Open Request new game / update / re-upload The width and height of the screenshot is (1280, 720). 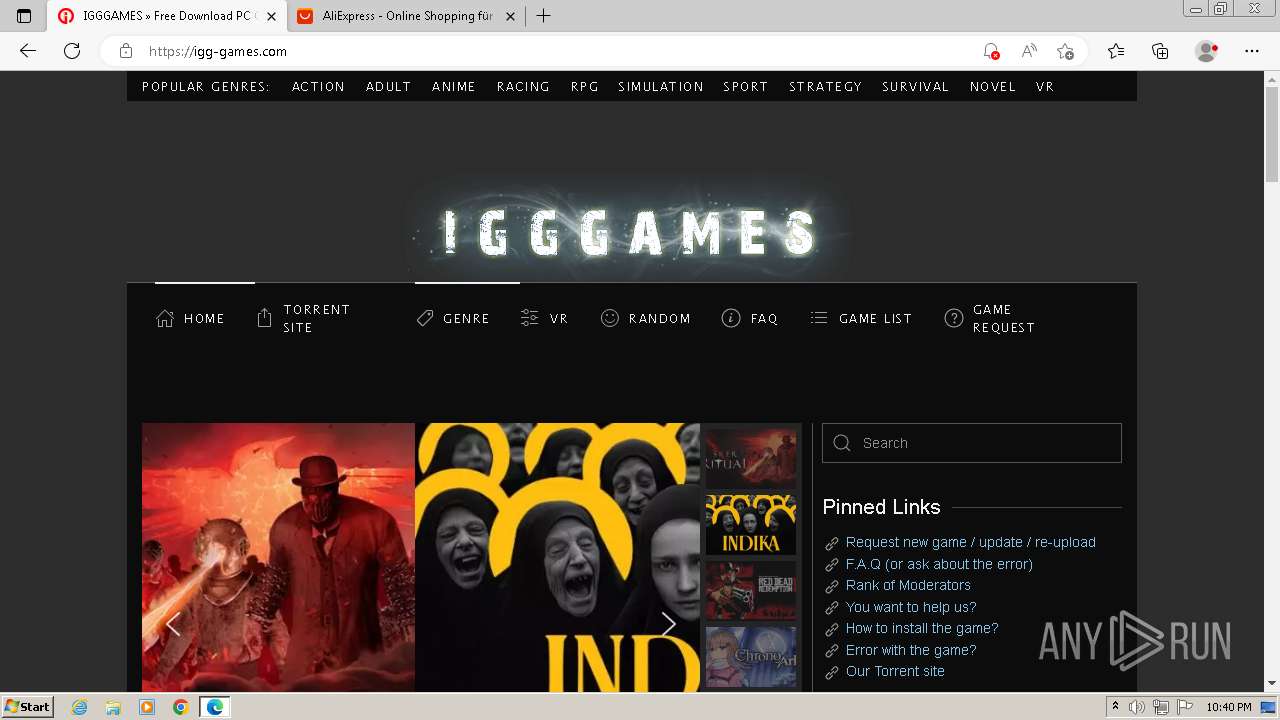970,542
